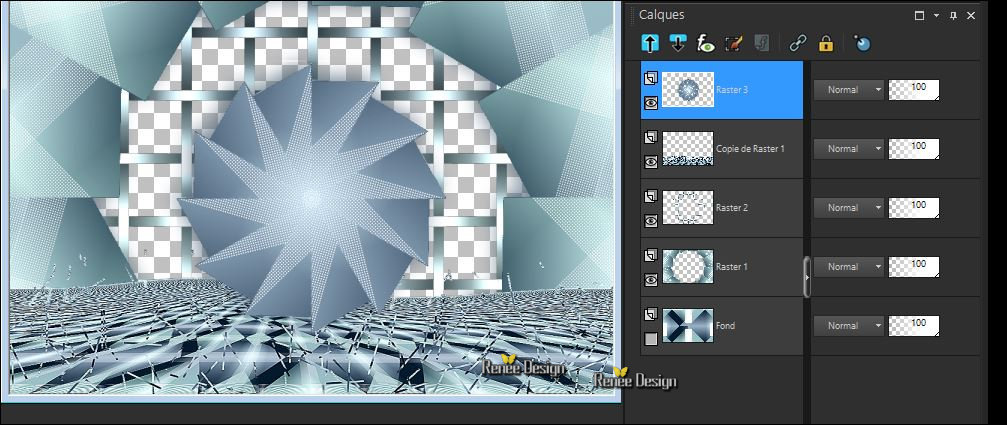Select layer name 'Fond'

pyautogui.click(x=726, y=326)
